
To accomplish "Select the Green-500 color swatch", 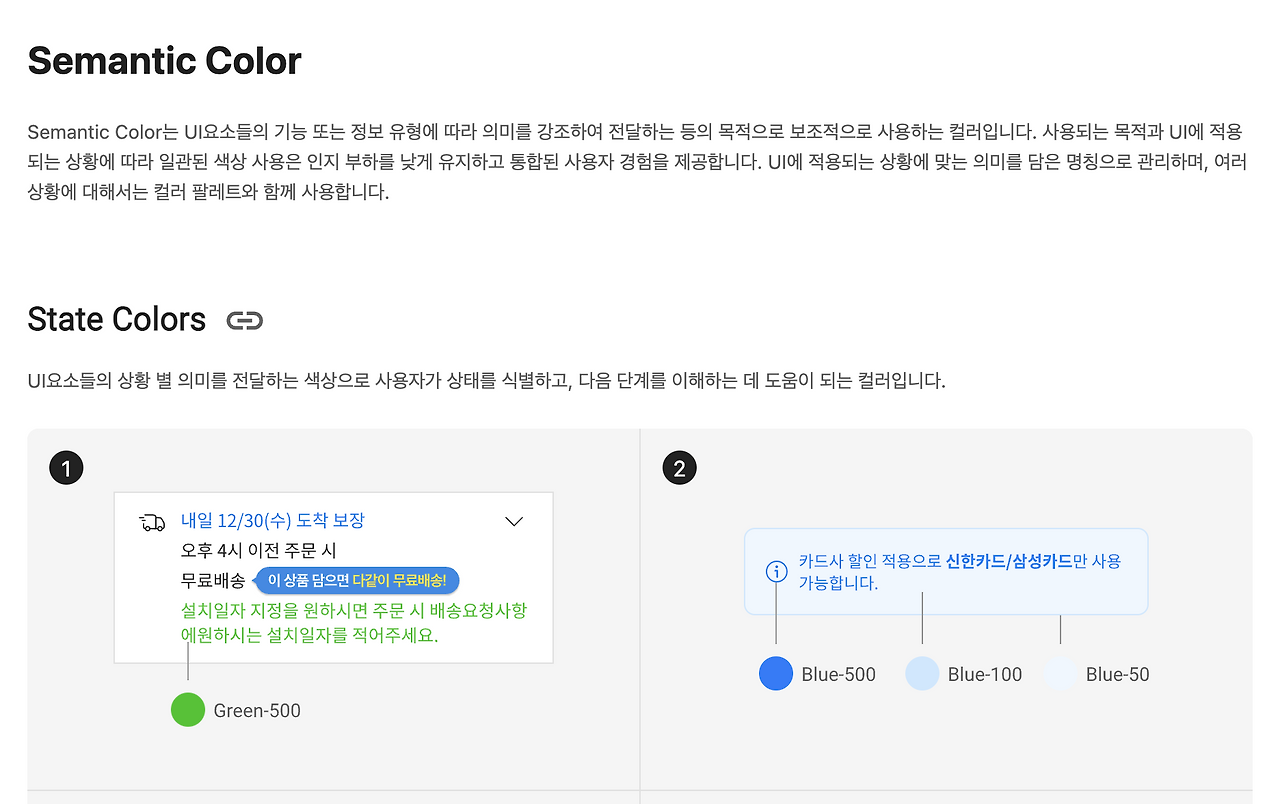I will point(188,709).
